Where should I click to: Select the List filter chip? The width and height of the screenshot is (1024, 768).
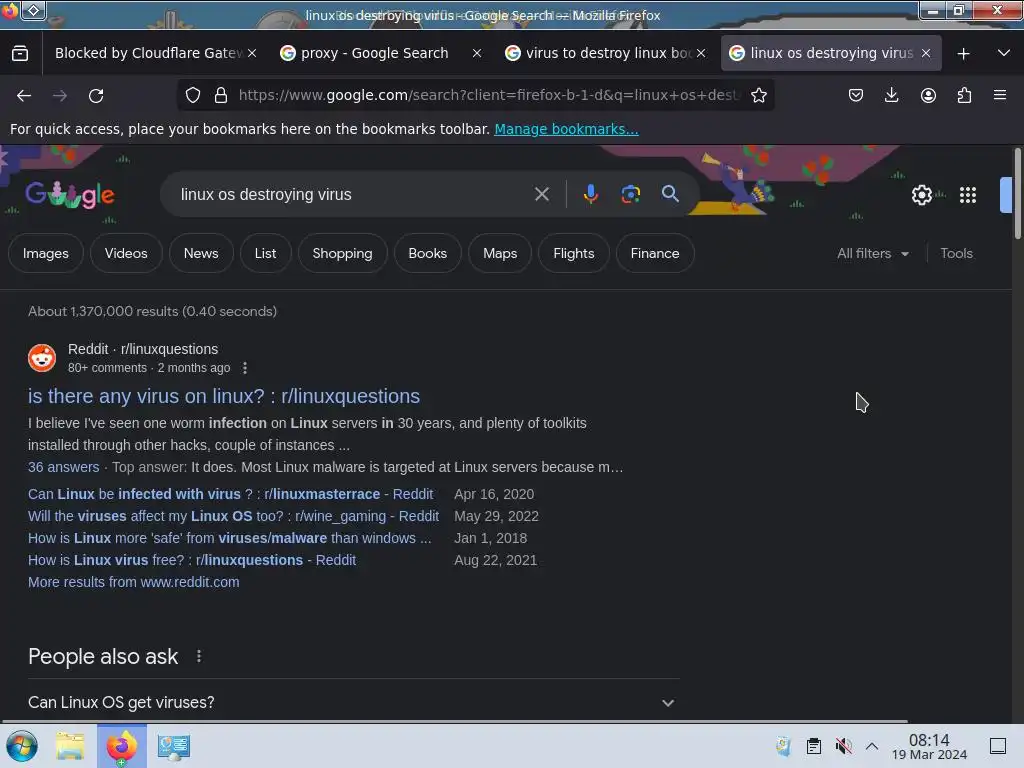coord(265,253)
